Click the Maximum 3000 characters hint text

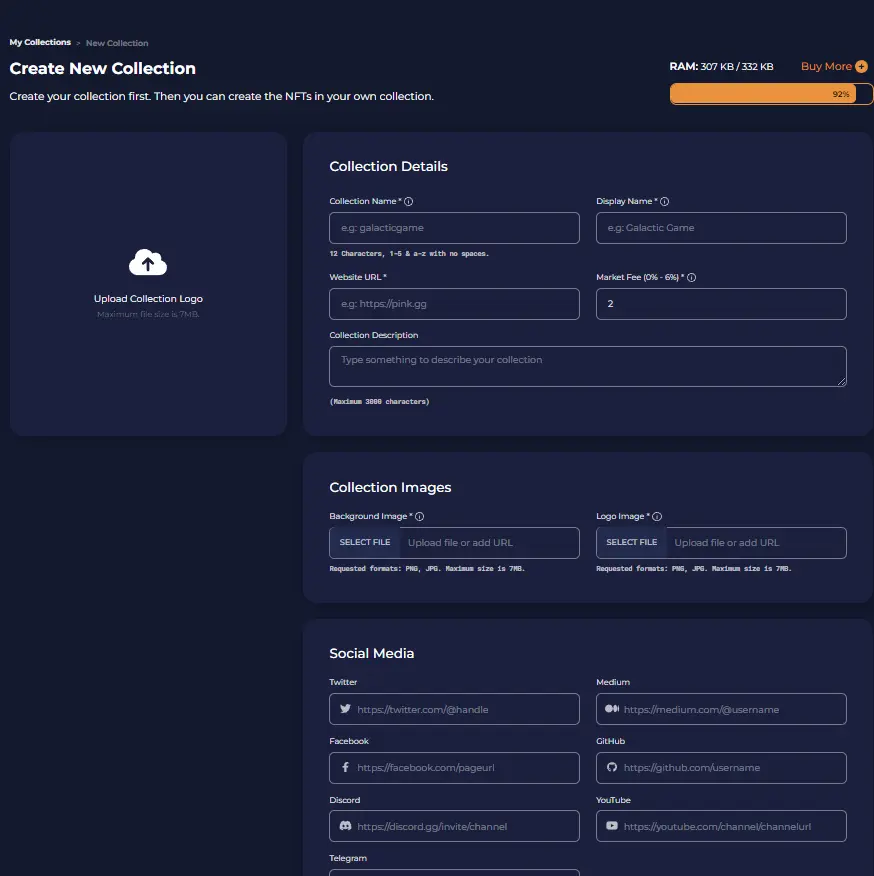[379, 402]
